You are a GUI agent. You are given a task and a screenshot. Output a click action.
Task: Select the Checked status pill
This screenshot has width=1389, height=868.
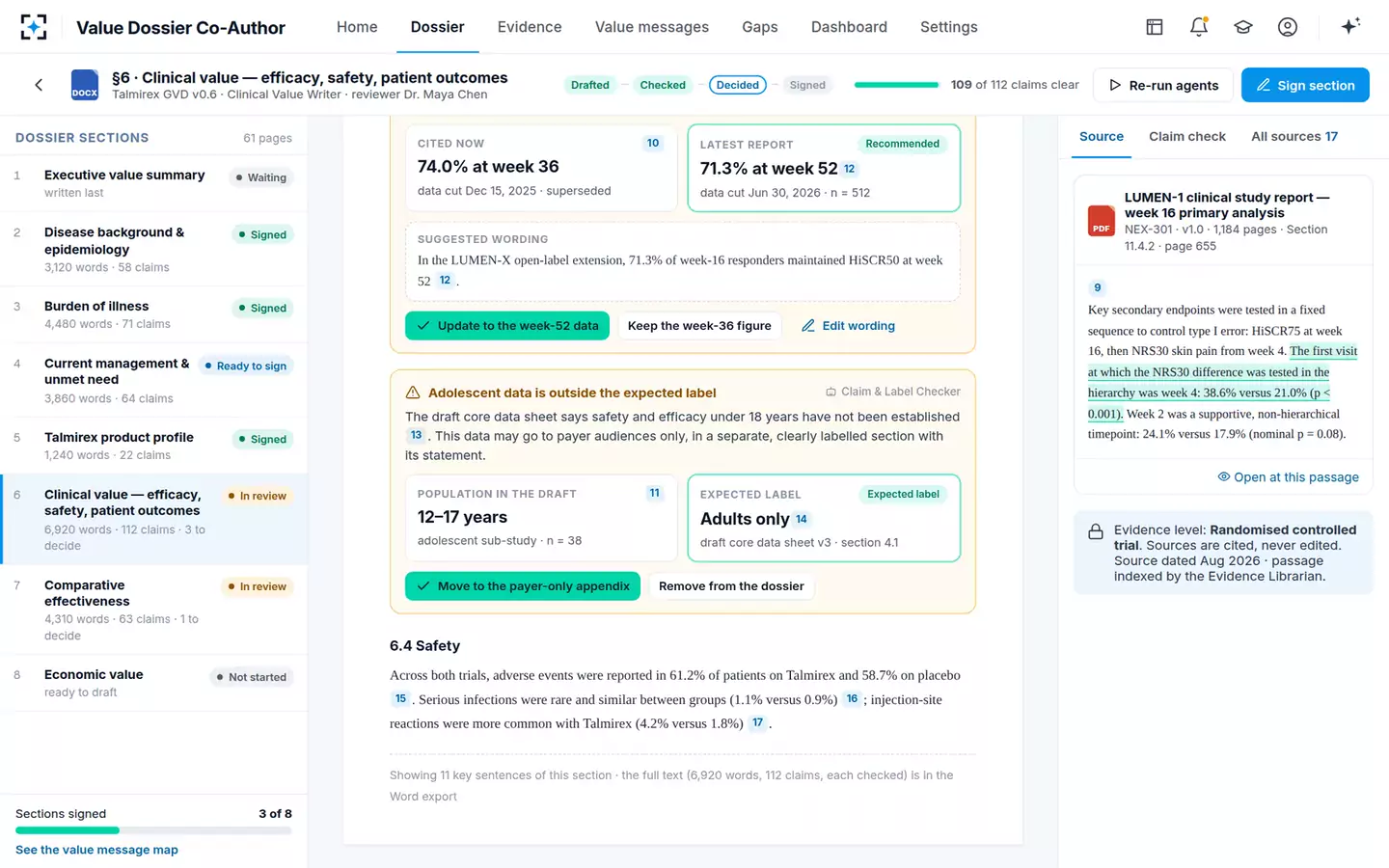(663, 85)
